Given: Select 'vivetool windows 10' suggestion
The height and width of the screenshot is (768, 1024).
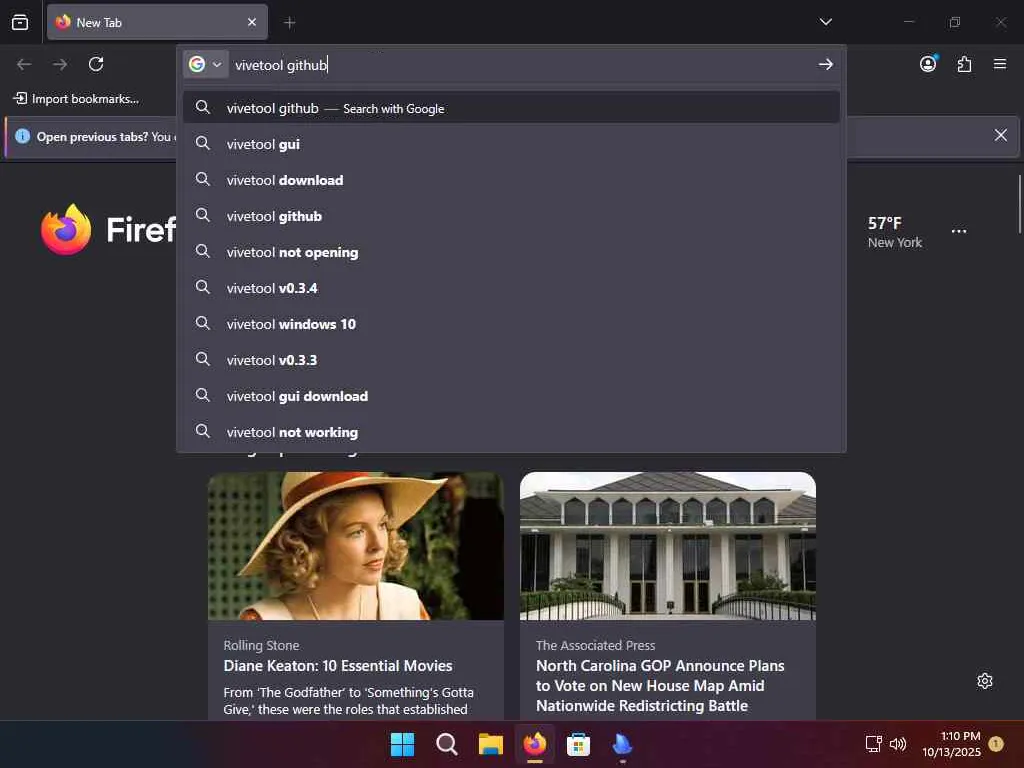Looking at the screenshot, I should pyautogui.click(x=511, y=323).
